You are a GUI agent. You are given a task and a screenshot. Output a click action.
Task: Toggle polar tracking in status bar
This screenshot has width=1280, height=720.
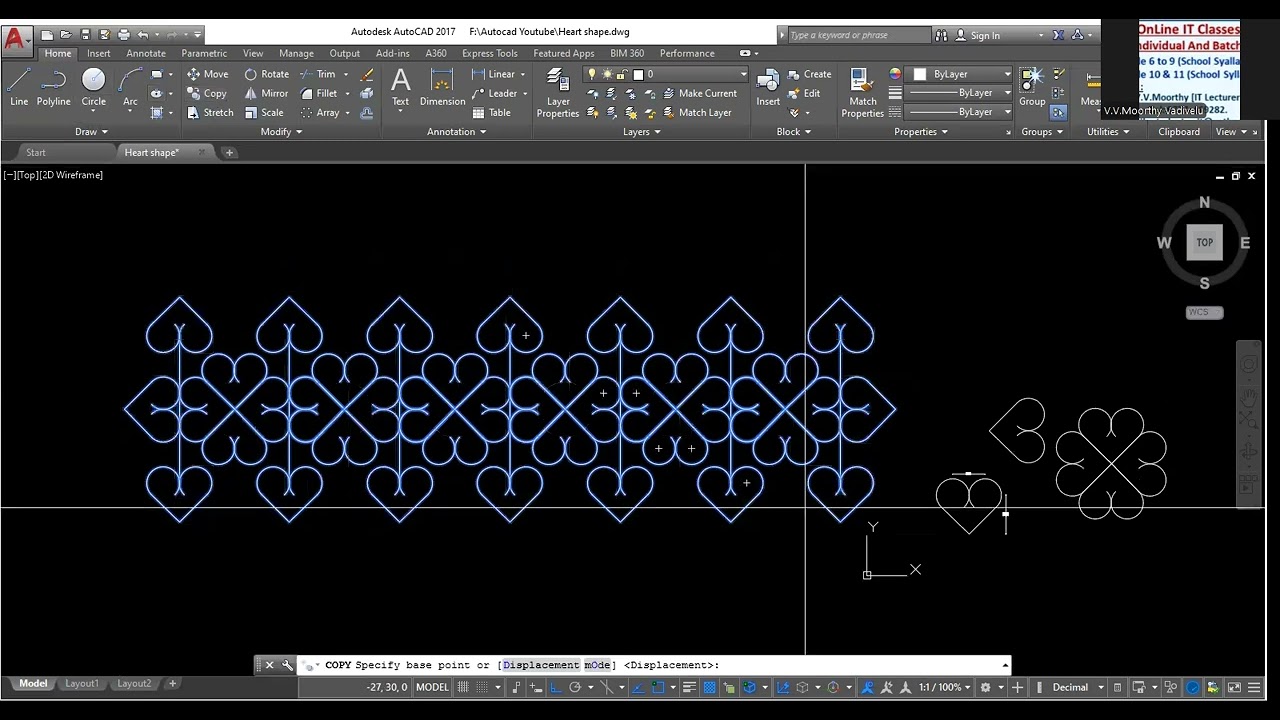click(575, 687)
